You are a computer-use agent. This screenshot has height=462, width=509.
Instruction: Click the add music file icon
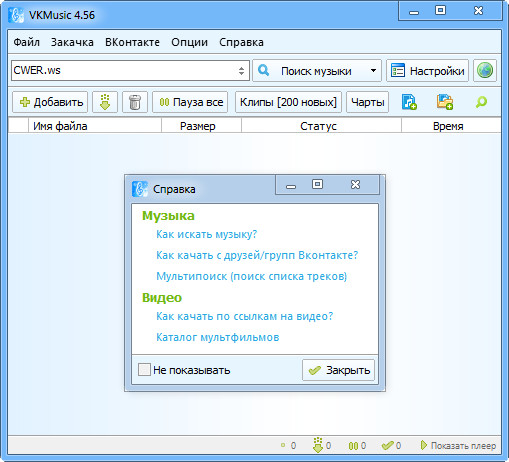click(x=409, y=102)
